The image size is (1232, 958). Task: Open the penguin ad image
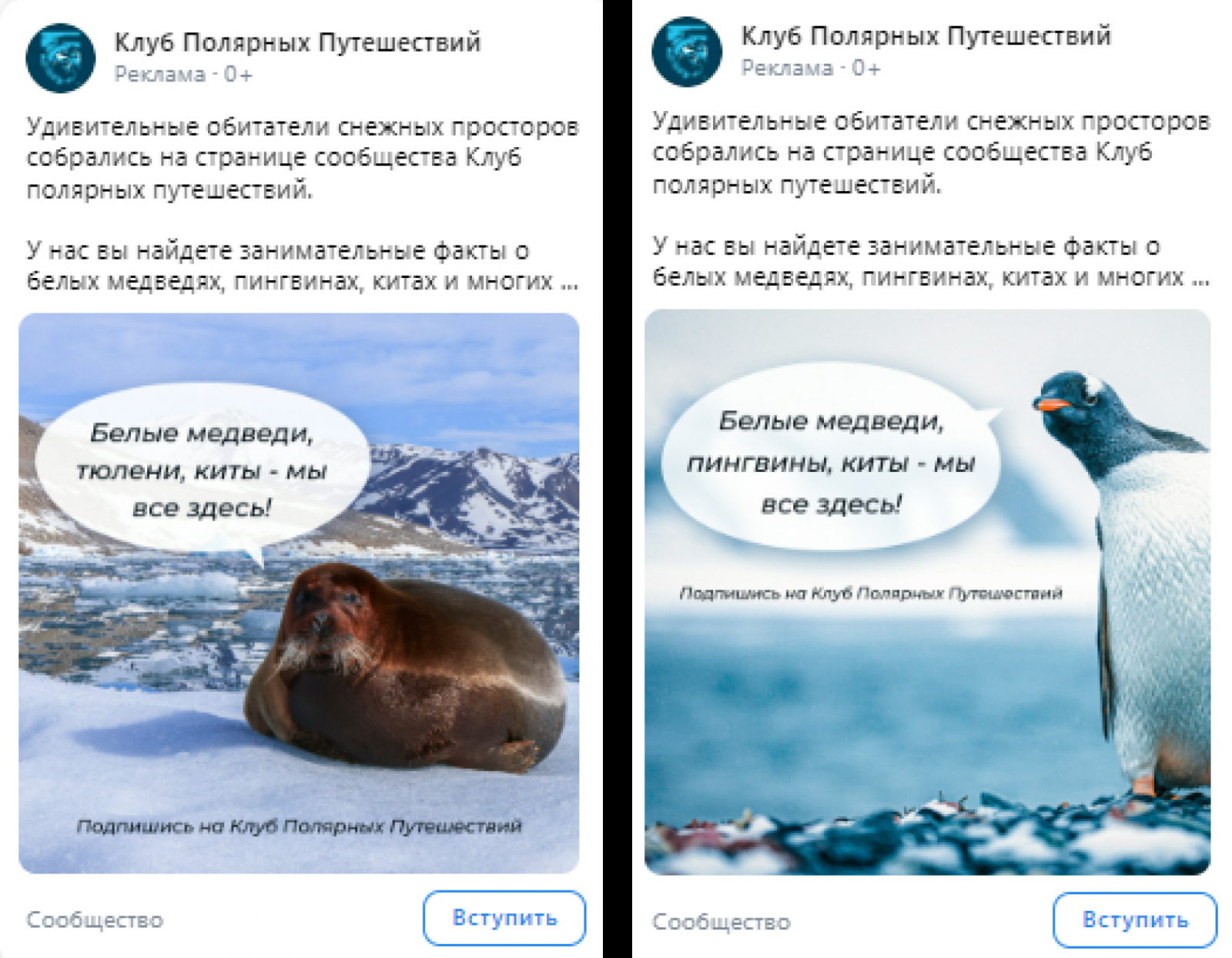(927, 592)
